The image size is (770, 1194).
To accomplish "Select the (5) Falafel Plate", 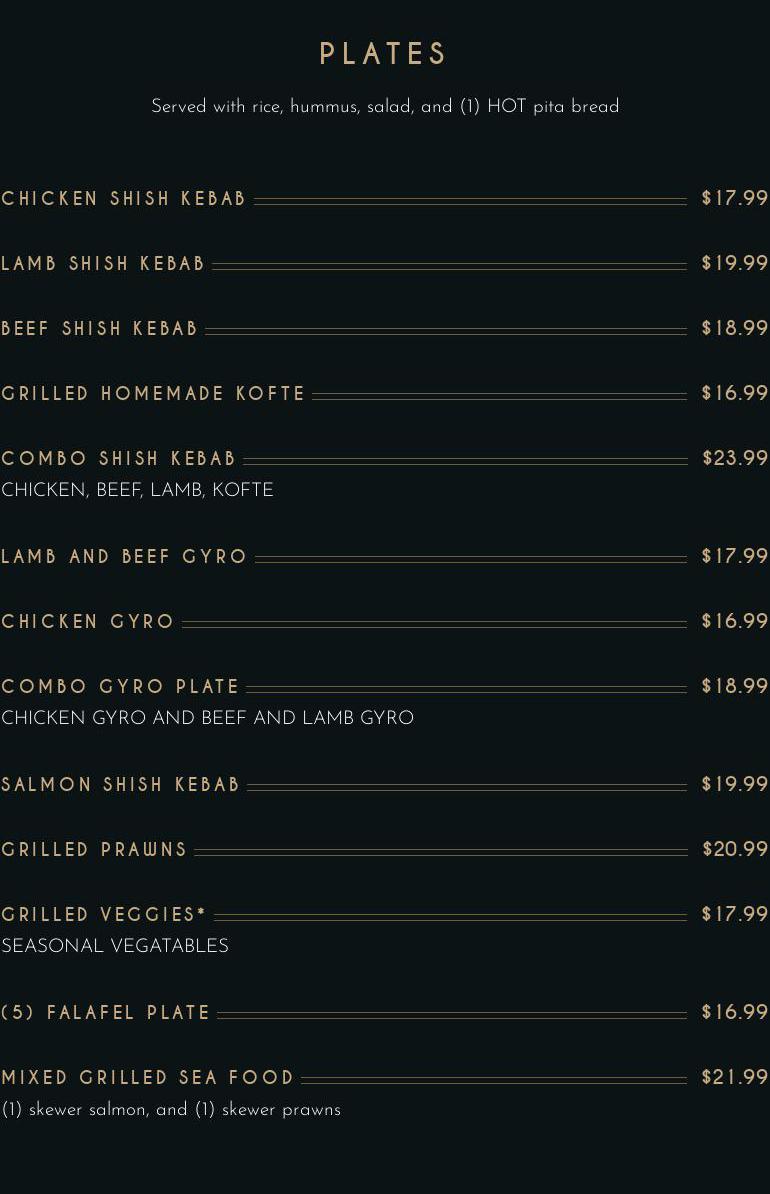I will pyautogui.click(x=106, y=1013).
